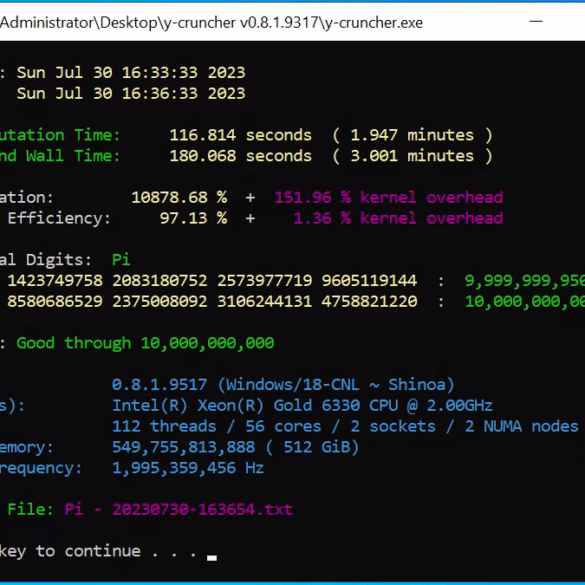
Task: Click digit group 2573977719
Action: point(265,281)
